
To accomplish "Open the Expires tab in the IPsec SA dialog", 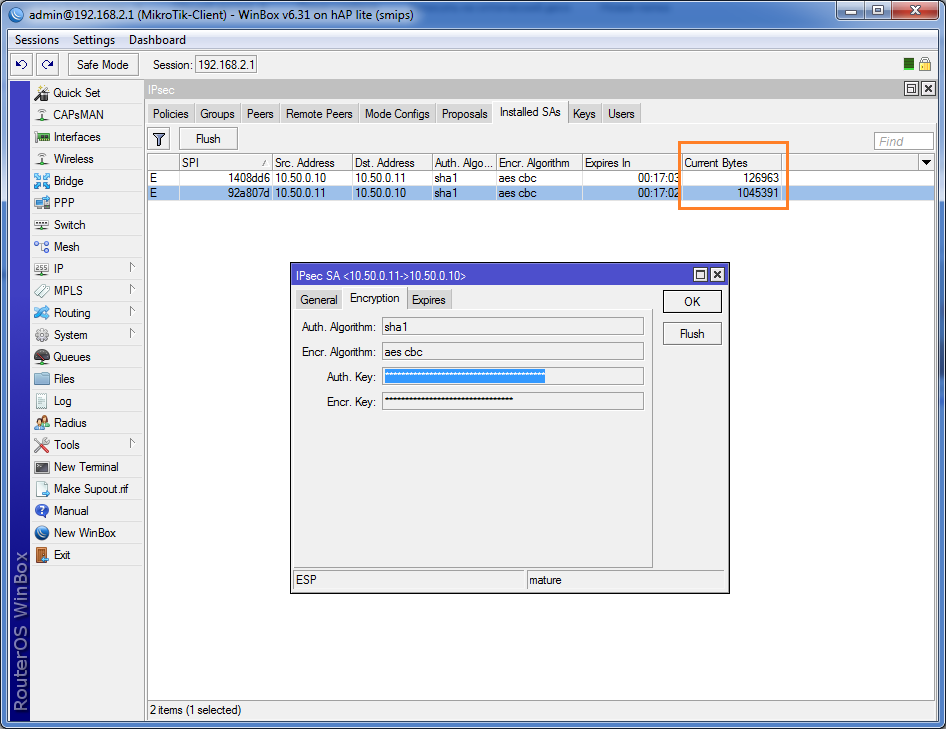I will coord(428,300).
